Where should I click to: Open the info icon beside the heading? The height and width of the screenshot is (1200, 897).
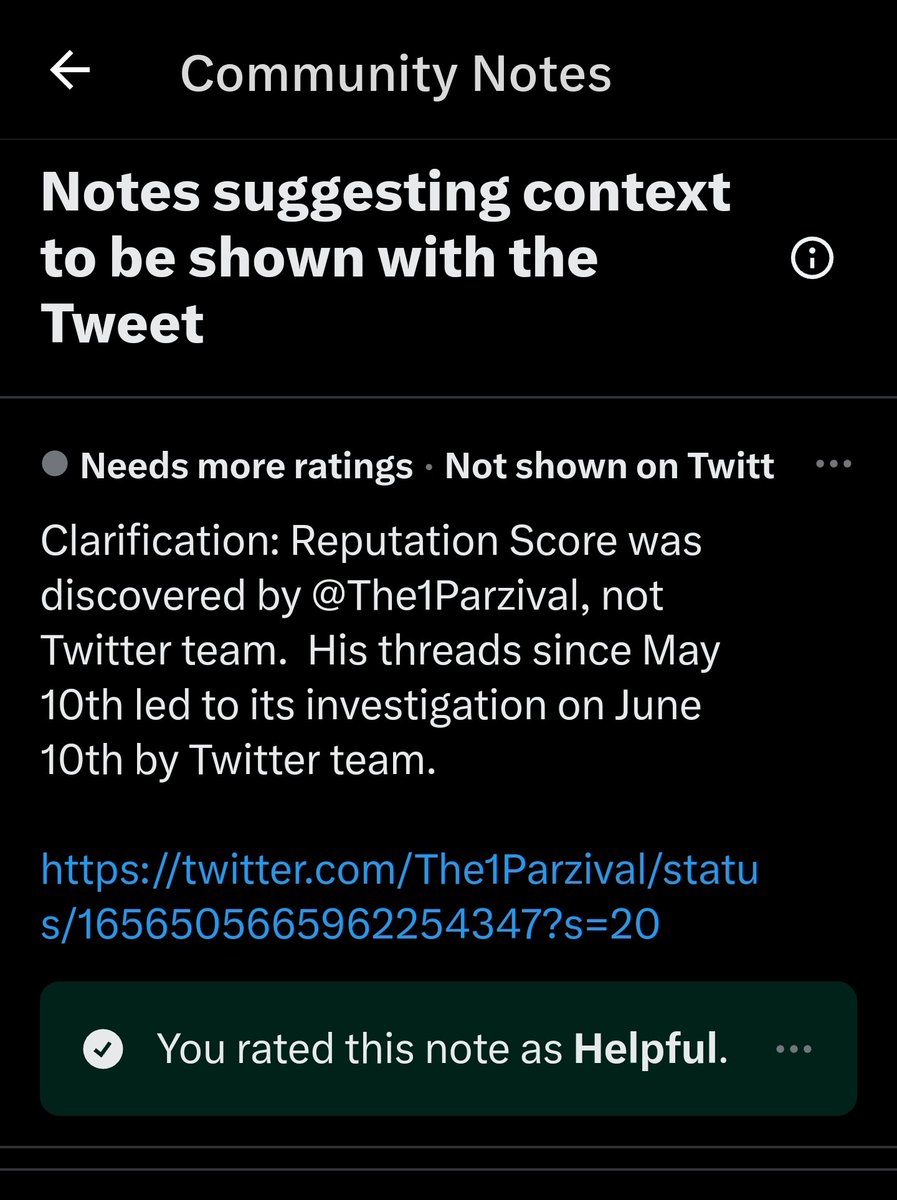tap(811, 260)
